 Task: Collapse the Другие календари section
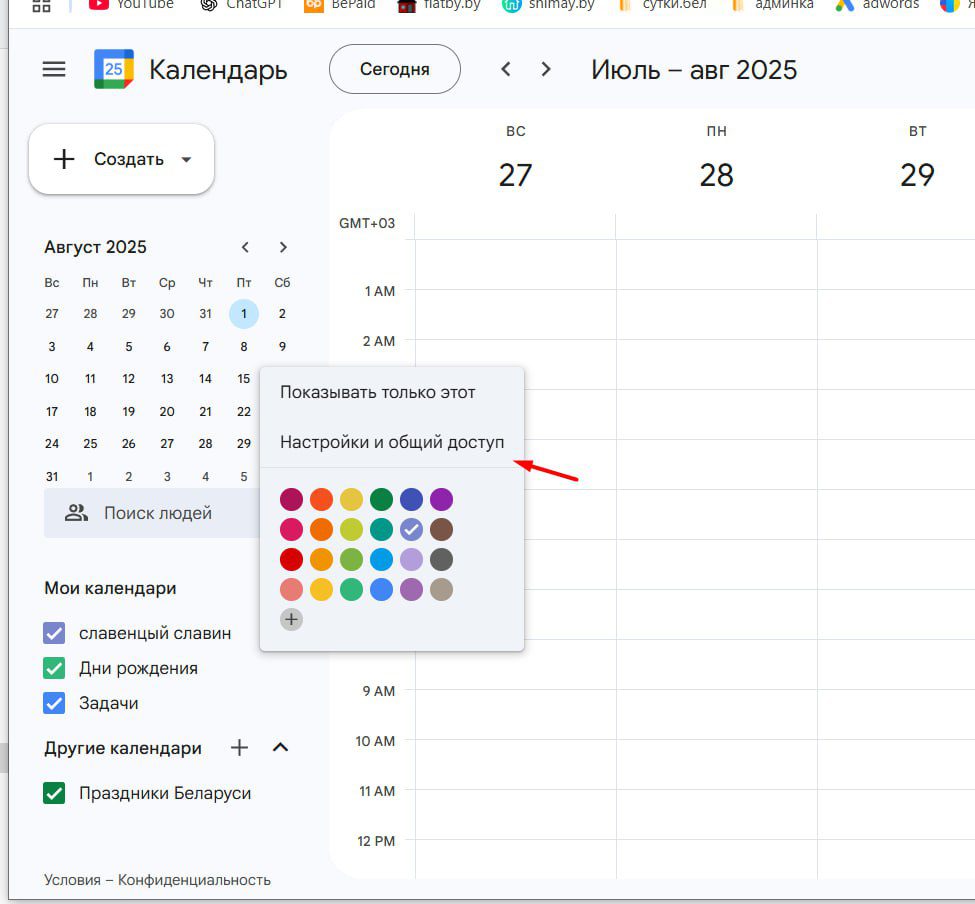coord(281,747)
